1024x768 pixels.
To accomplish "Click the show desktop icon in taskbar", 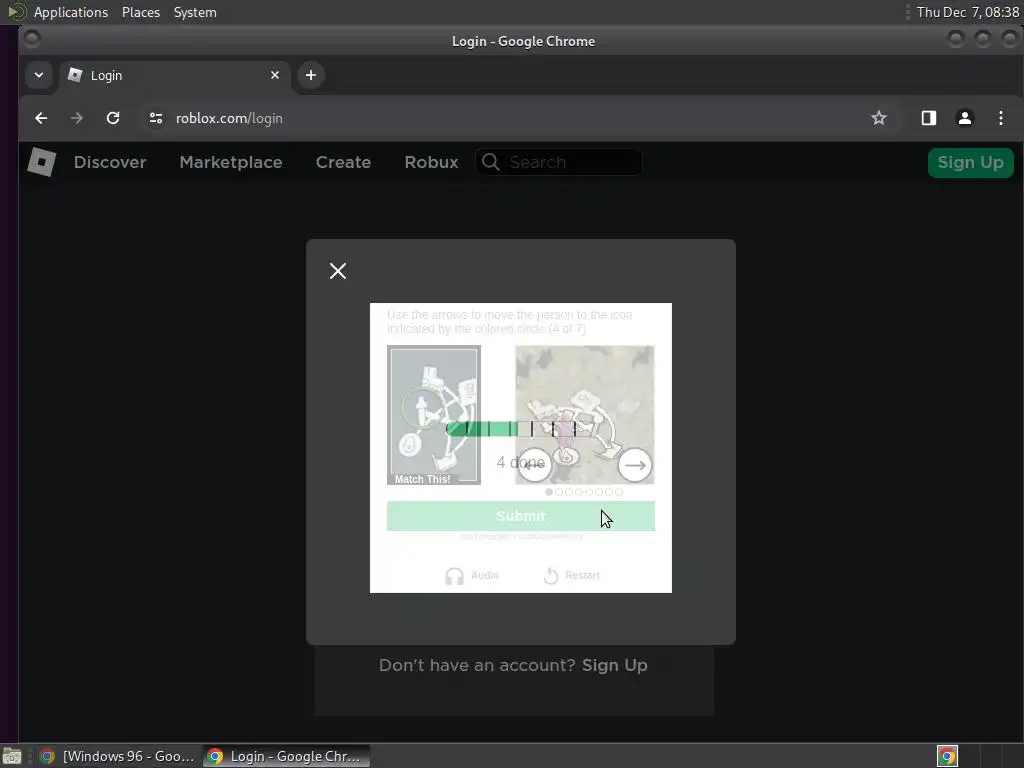I will pyautogui.click(x=12, y=756).
